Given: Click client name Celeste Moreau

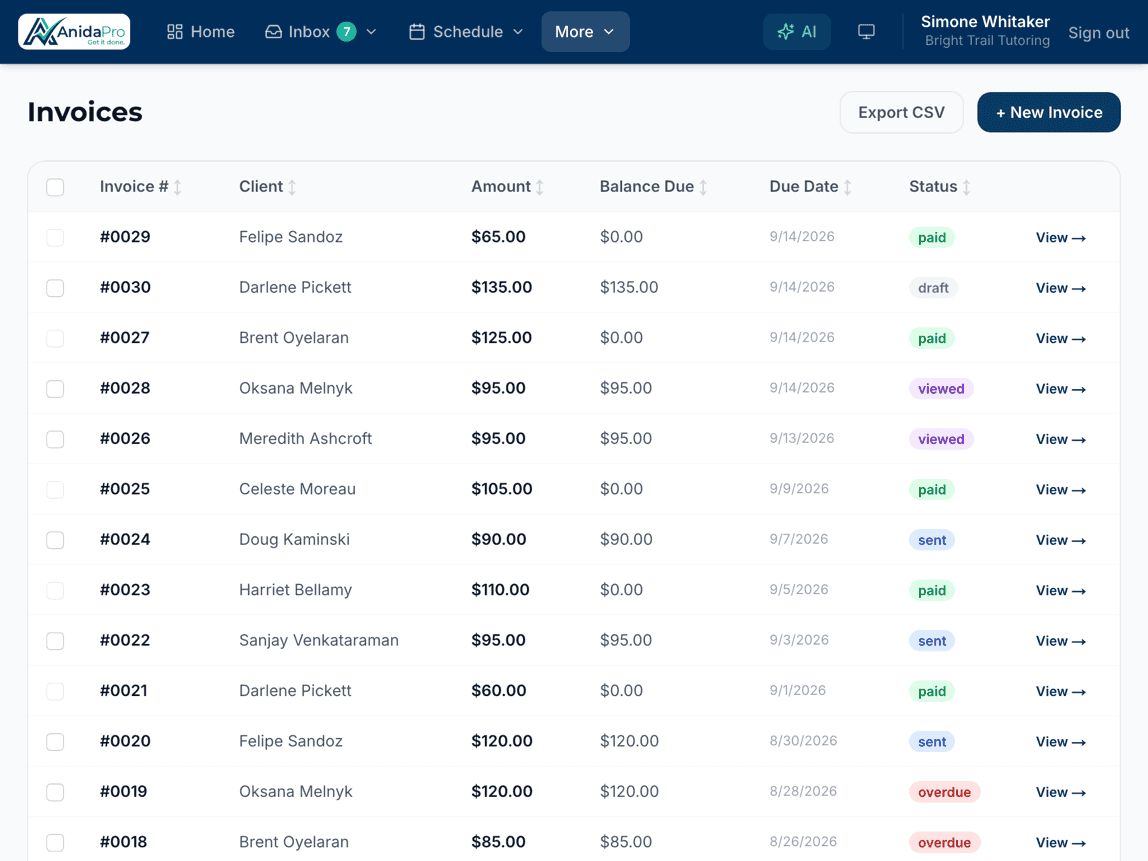Looking at the screenshot, I should (297, 489).
